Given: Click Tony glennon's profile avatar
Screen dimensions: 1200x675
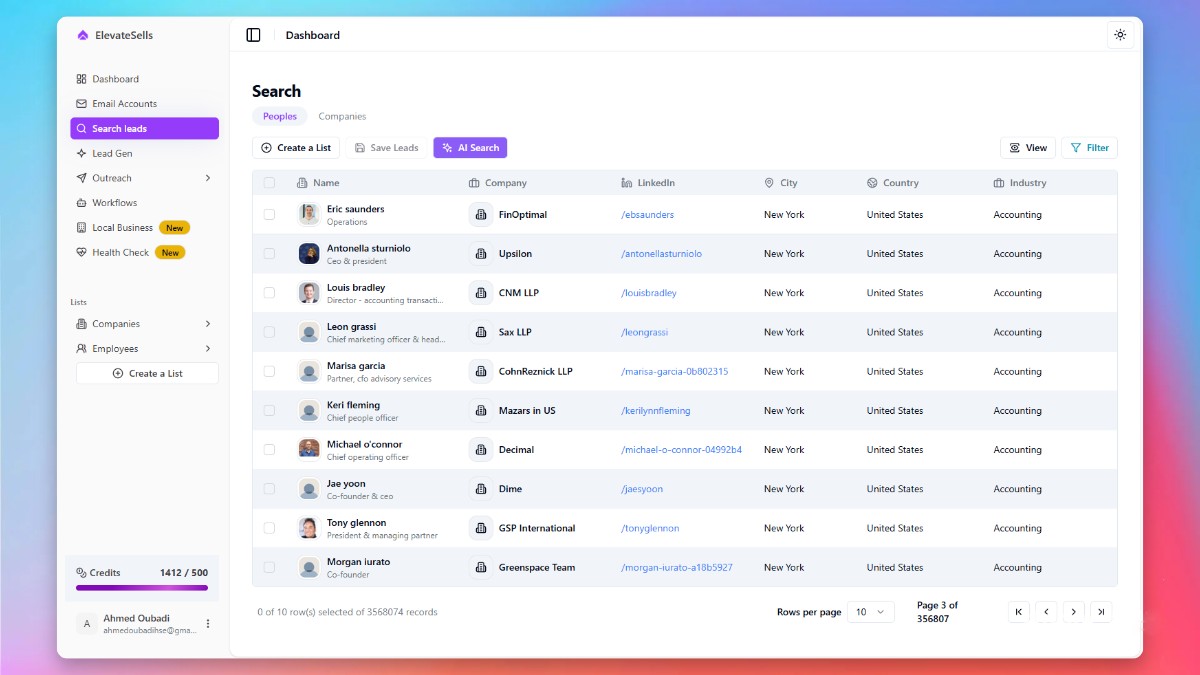Looking at the screenshot, I should (x=309, y=528).
